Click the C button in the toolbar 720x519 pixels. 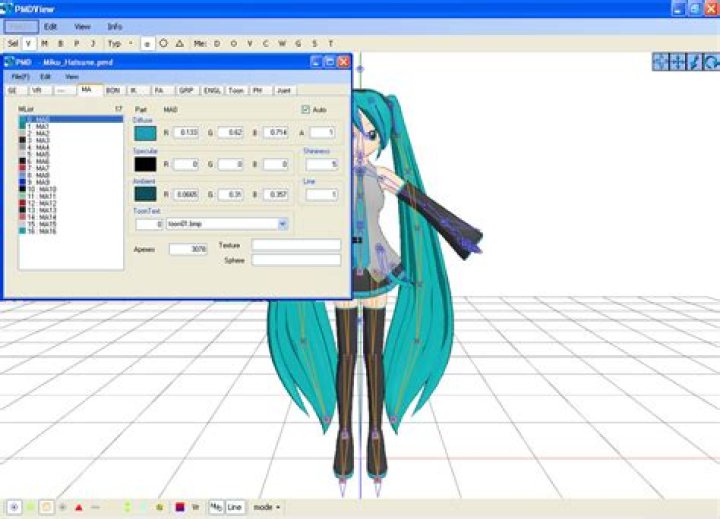[x=265, y=44]
